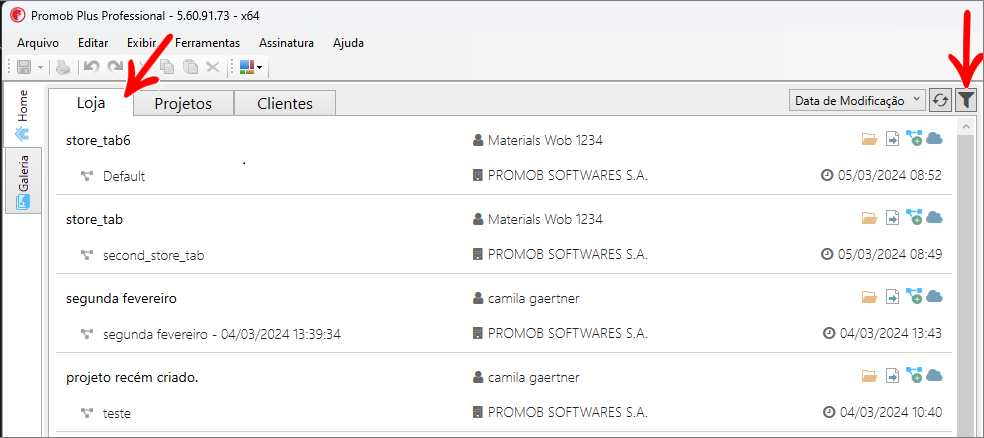This screenshot has height=438, width=984.
Task: Click the refresh list button
Action: point(939,100)
